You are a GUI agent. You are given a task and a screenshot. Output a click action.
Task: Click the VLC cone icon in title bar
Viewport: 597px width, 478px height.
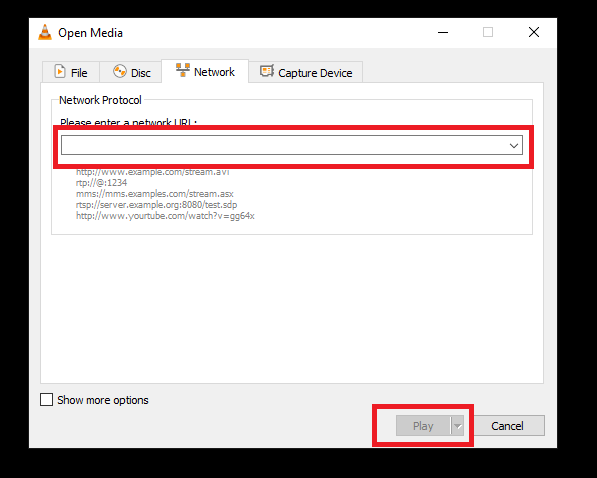(45, 32)
